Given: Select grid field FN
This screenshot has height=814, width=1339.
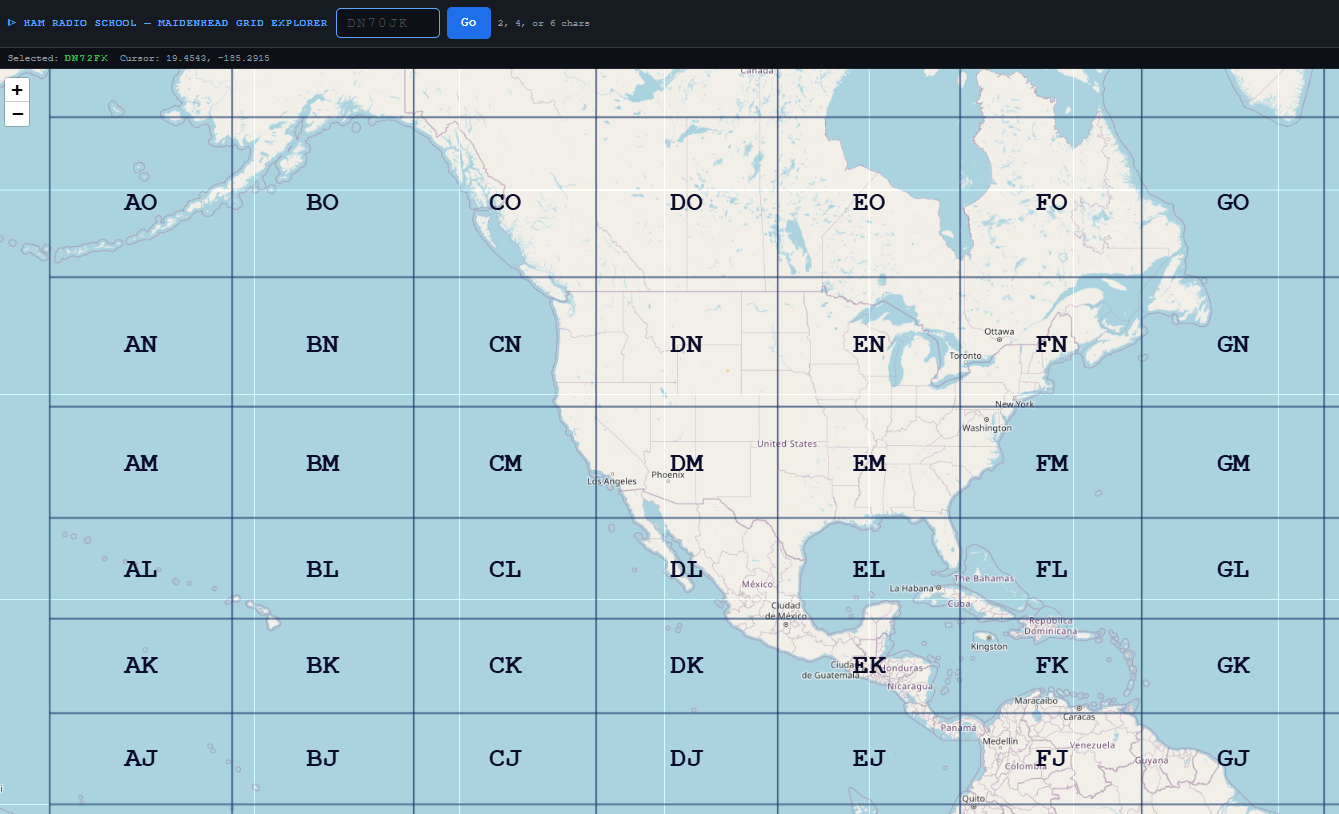Looking at the screenshot, I should click(1051, 342).
